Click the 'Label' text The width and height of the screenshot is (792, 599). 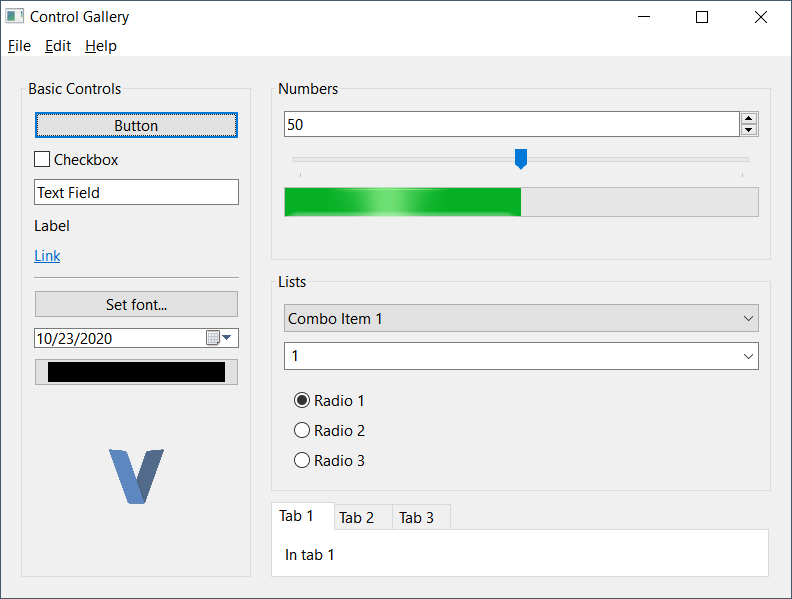click(52, 226)
